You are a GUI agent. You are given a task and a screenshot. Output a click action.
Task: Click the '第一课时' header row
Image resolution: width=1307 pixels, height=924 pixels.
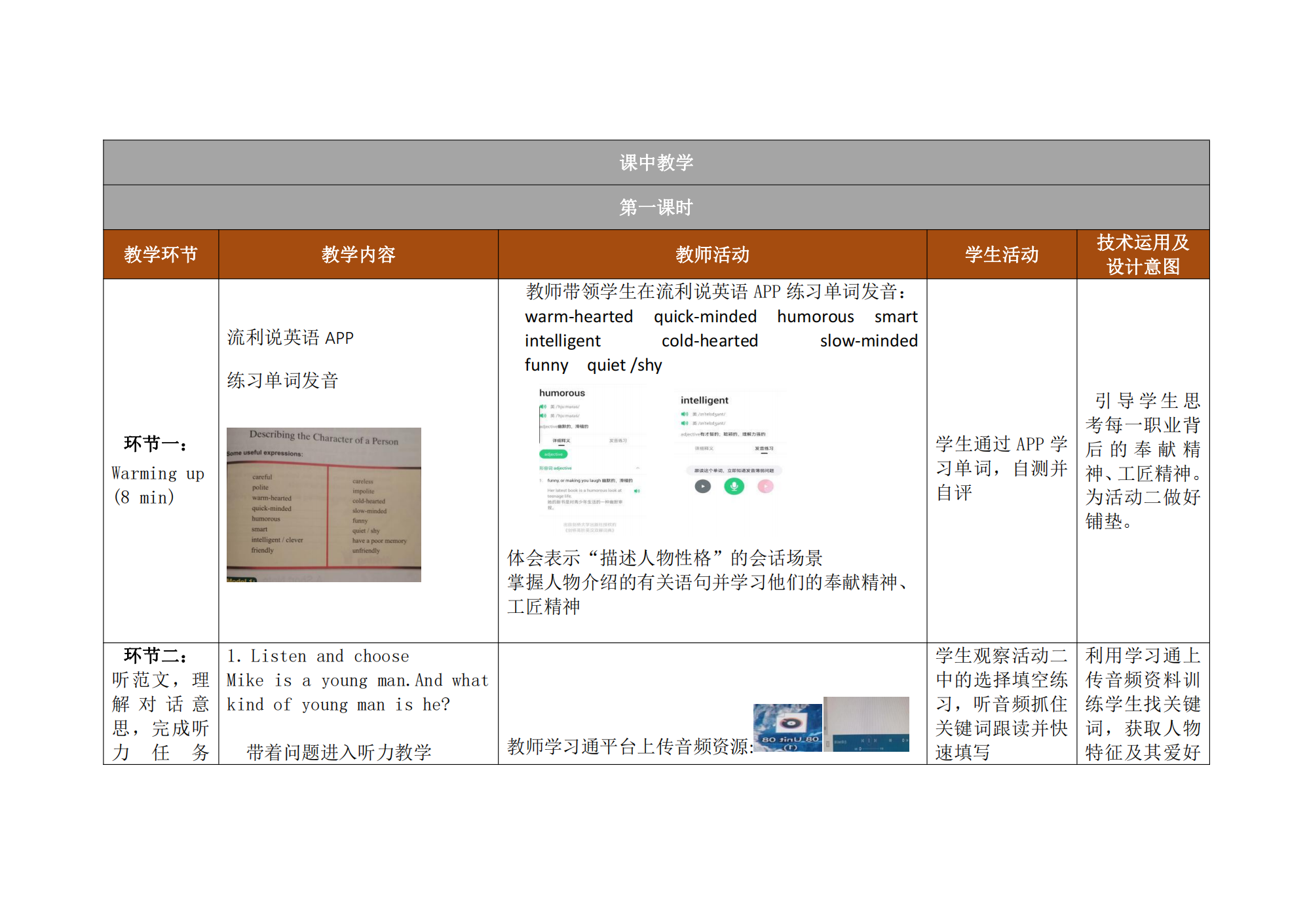coord(656,207)
